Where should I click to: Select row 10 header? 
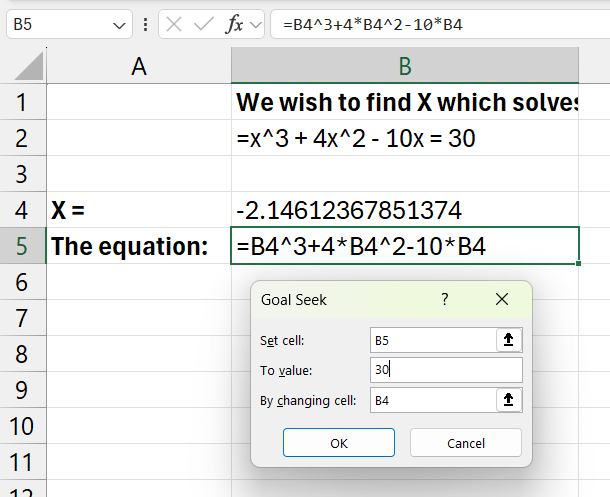click(x=23, y=426)
